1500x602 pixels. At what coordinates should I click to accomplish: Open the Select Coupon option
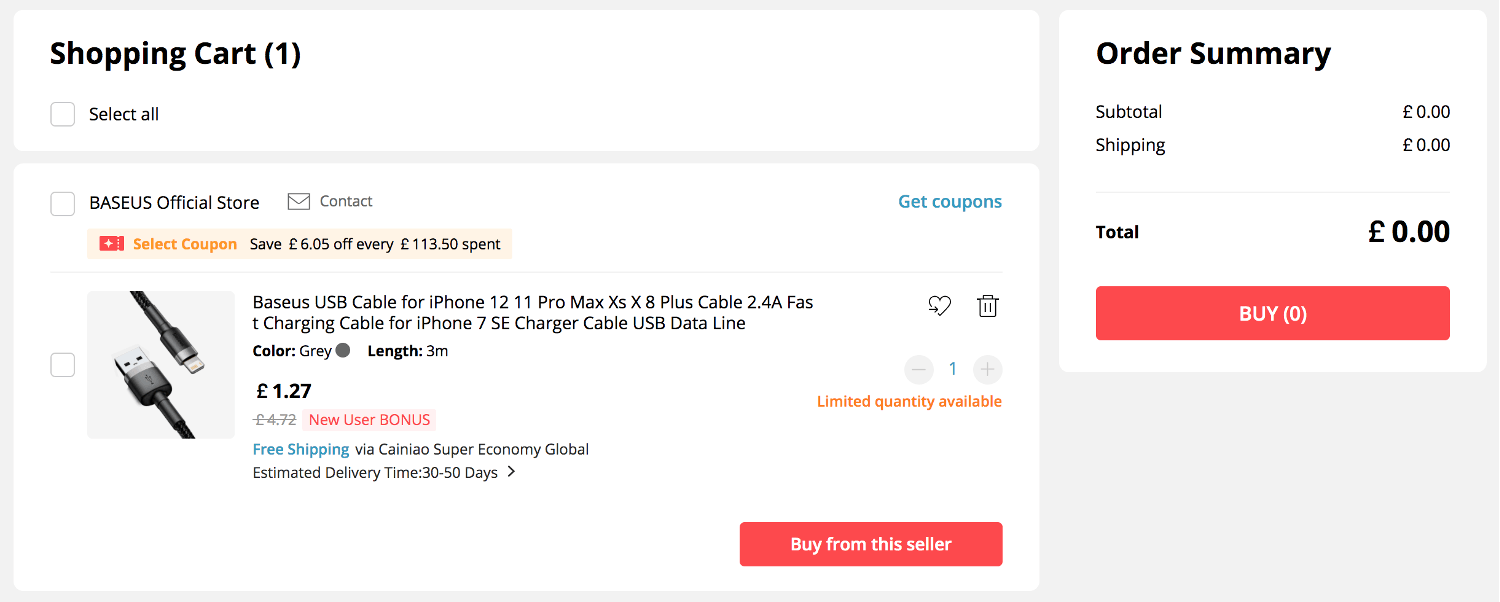pyautogui.click(x=185, y=244)
